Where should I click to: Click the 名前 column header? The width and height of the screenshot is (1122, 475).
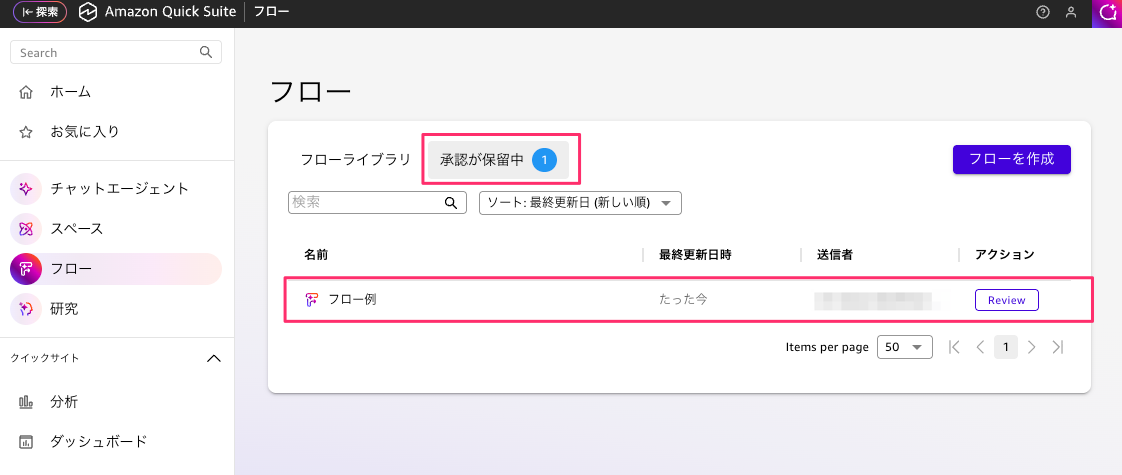(316, 255)
